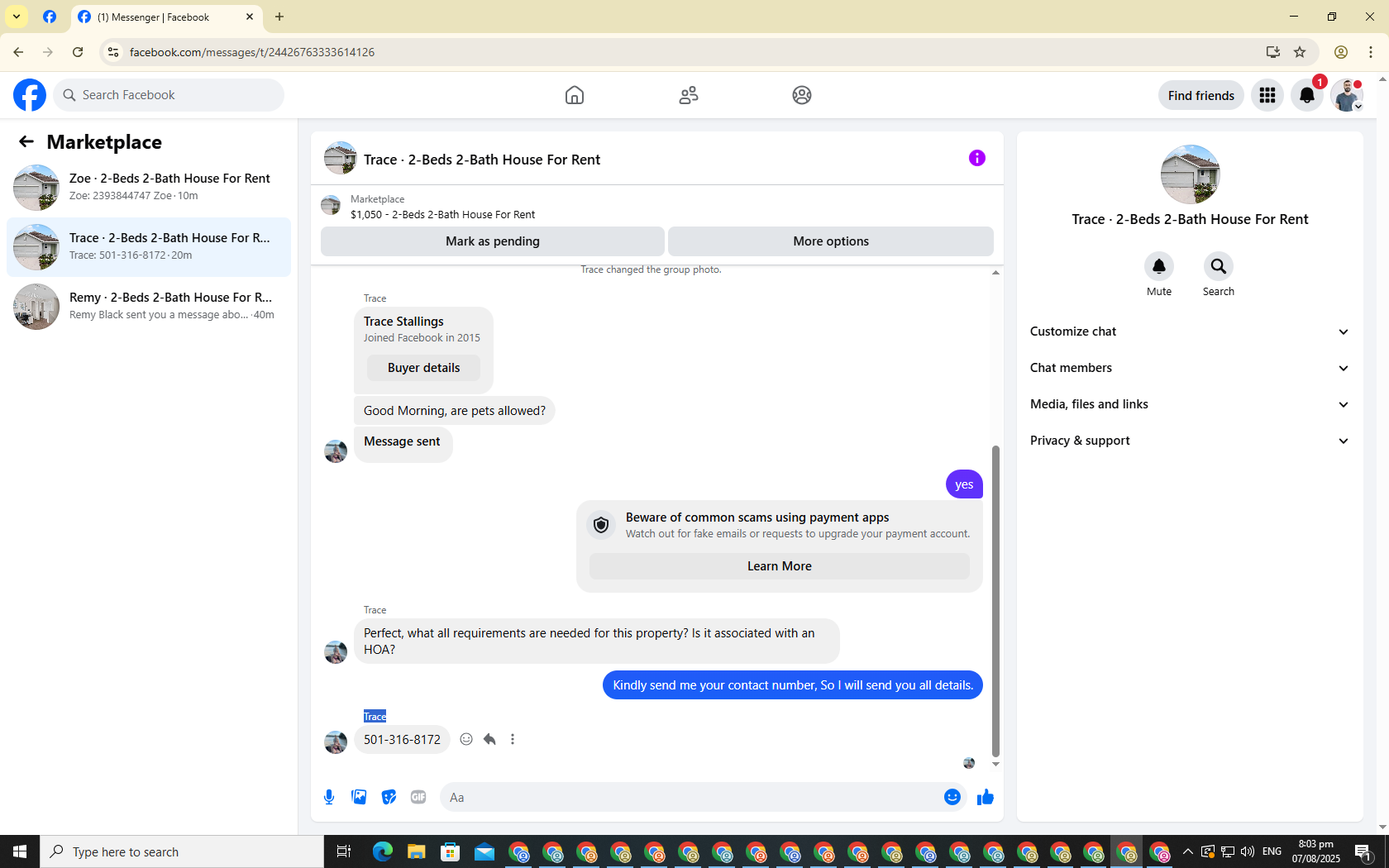Choose a sticker

tap(389, 797)
